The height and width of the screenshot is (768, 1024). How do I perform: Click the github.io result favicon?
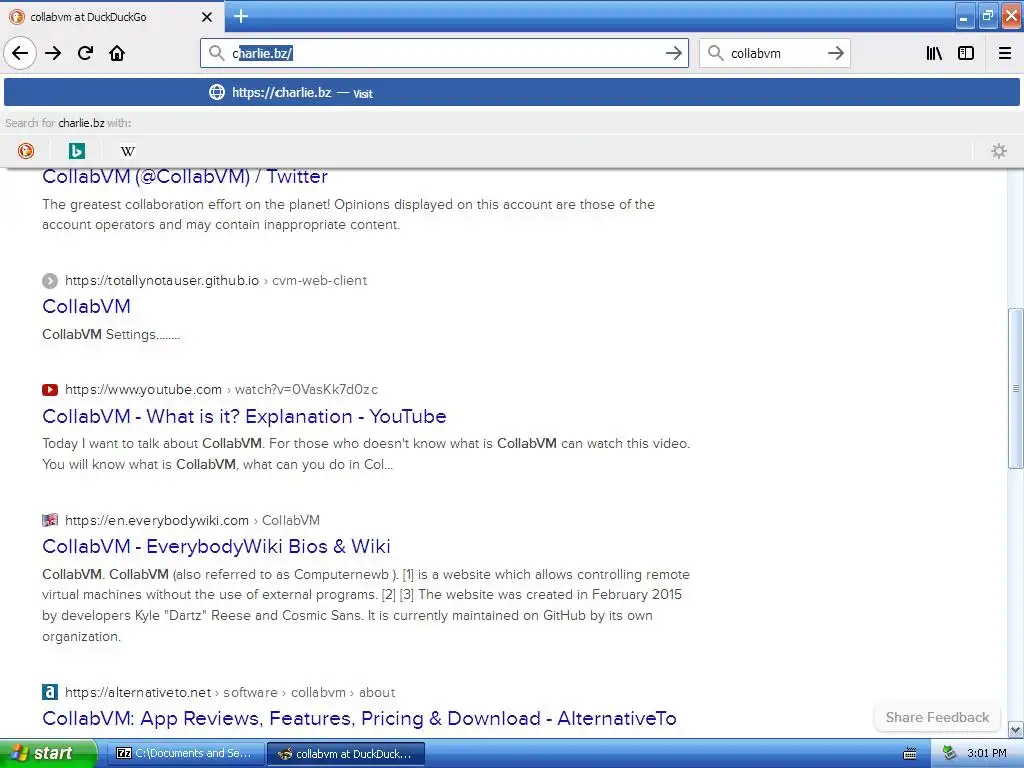50,281
